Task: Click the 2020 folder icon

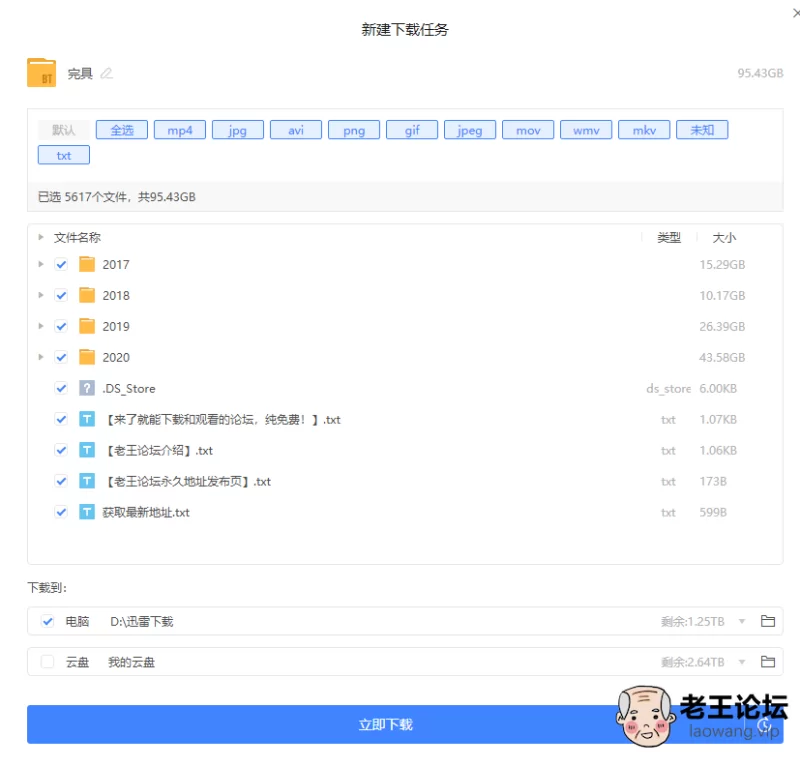Action: [87, 357]
